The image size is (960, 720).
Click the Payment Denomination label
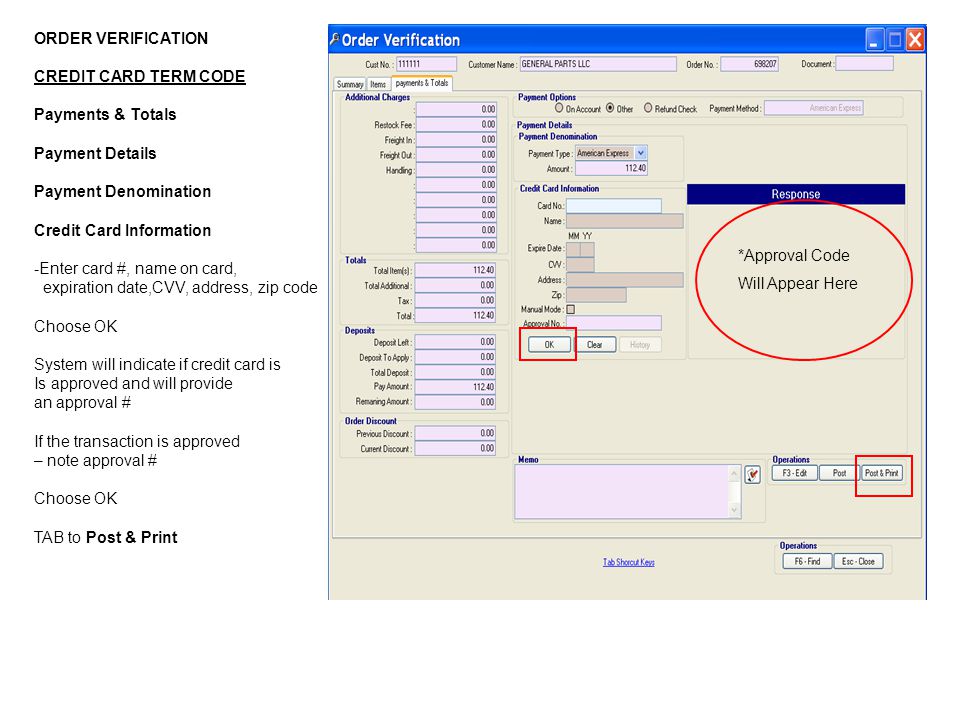558,137
